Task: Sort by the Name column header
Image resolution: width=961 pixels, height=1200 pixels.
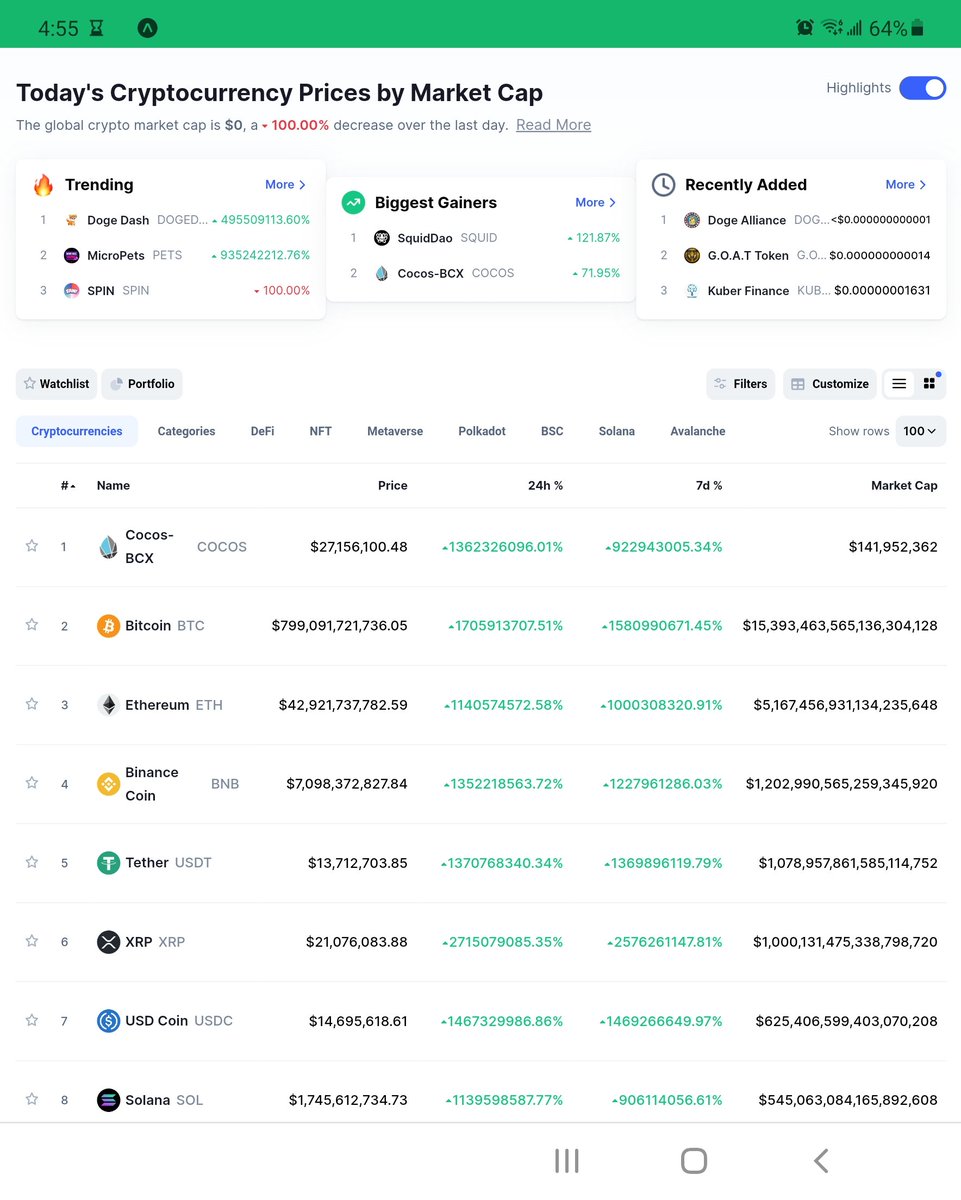Action: click(x=113, y=486)
